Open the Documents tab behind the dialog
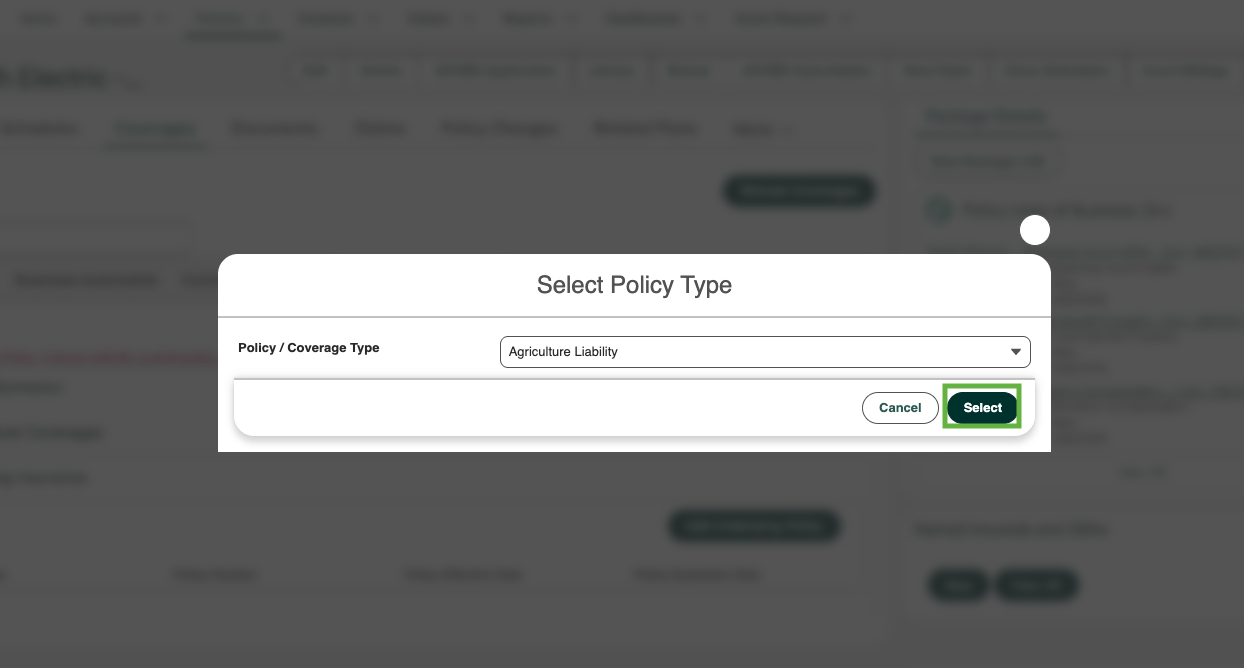 (x=274, y=129)
